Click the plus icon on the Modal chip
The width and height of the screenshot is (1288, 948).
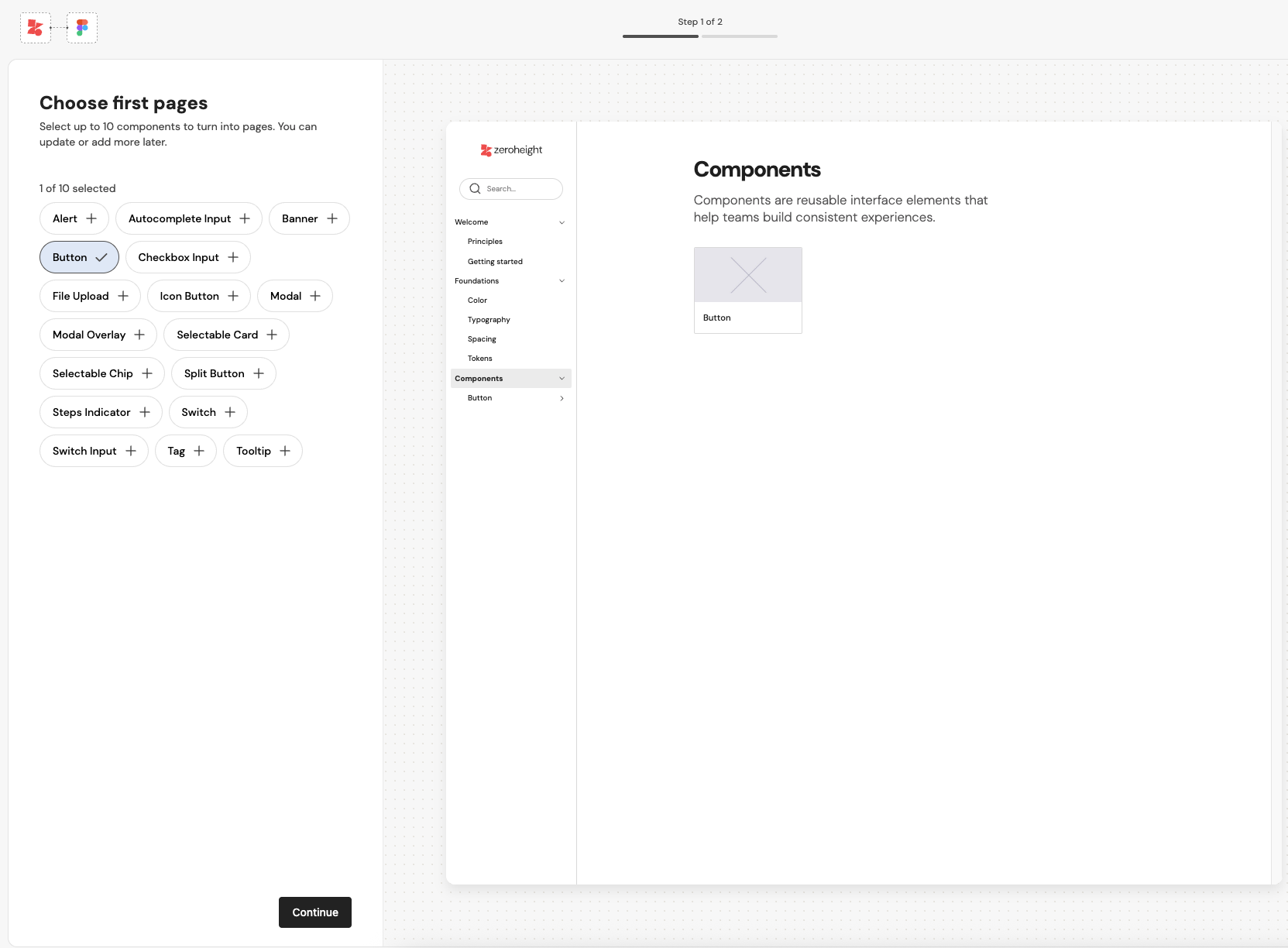[315, 296]
